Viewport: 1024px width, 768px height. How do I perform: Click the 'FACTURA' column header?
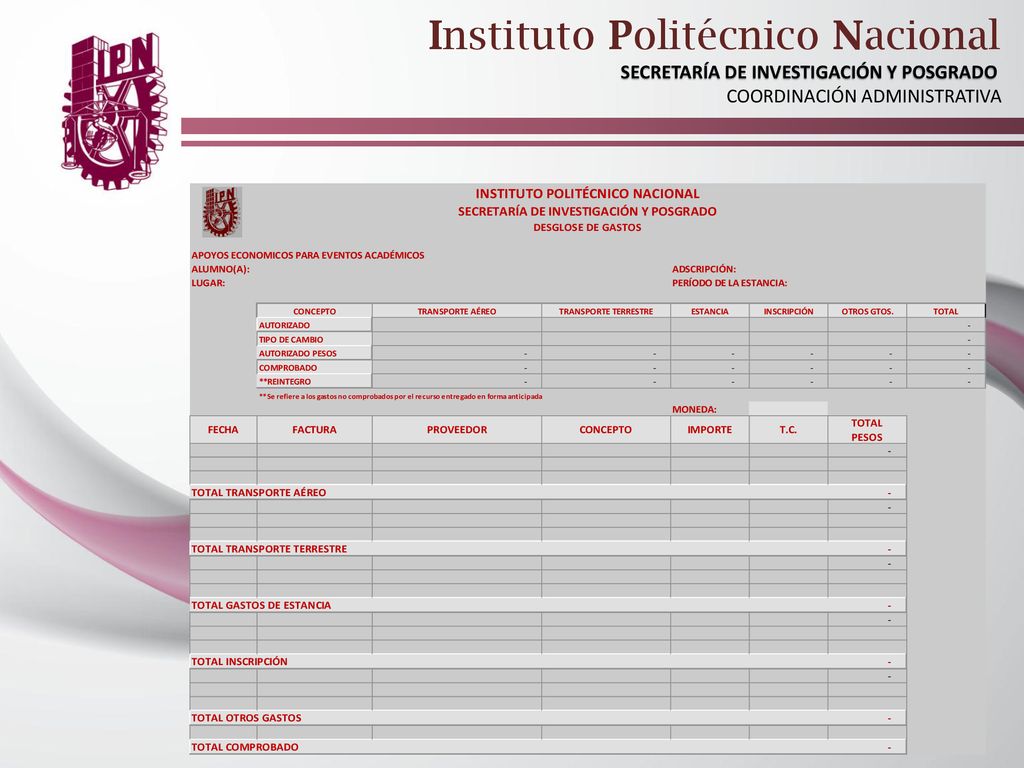314,430
